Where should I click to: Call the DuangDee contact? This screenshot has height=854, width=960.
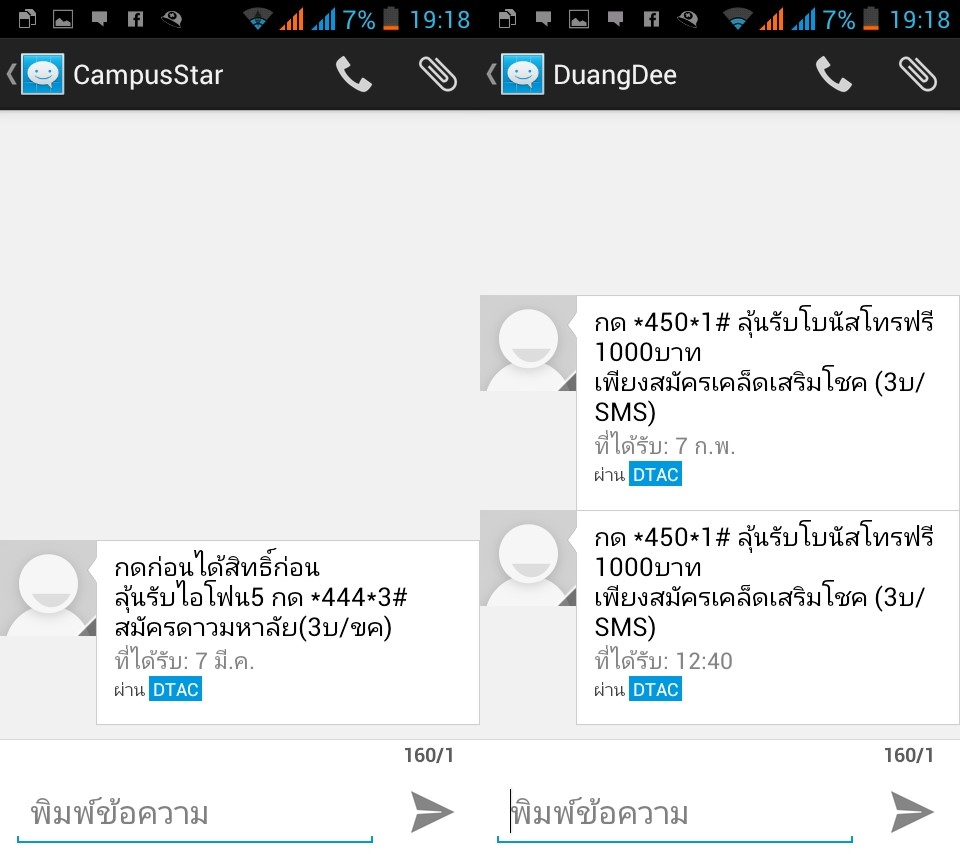point(833,75)
